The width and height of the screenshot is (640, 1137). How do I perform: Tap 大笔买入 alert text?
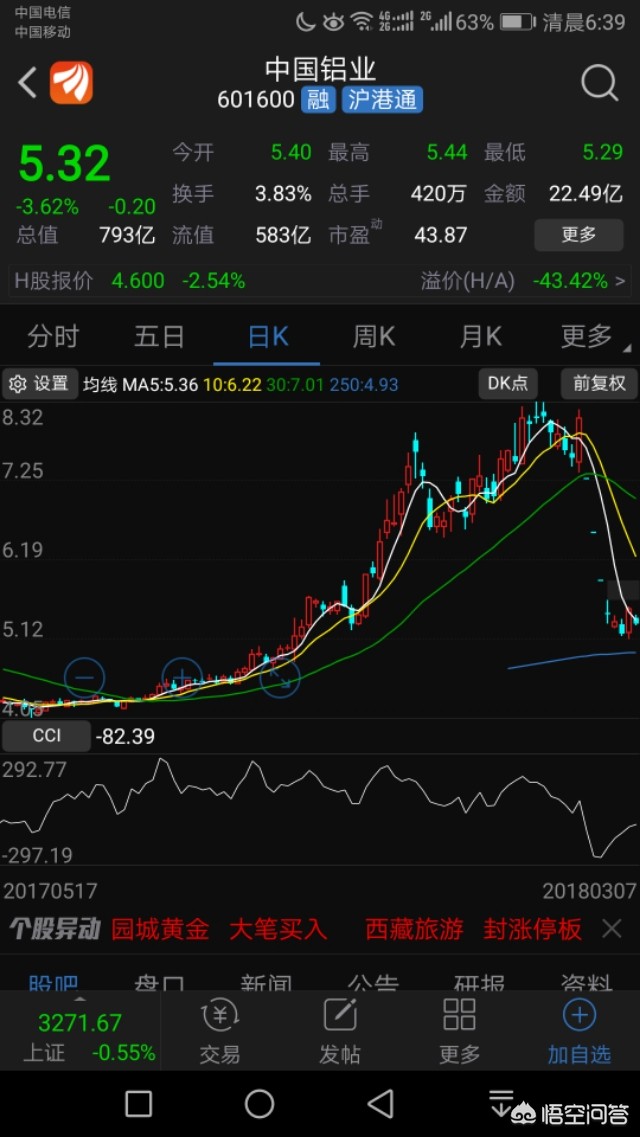point(278,929)
